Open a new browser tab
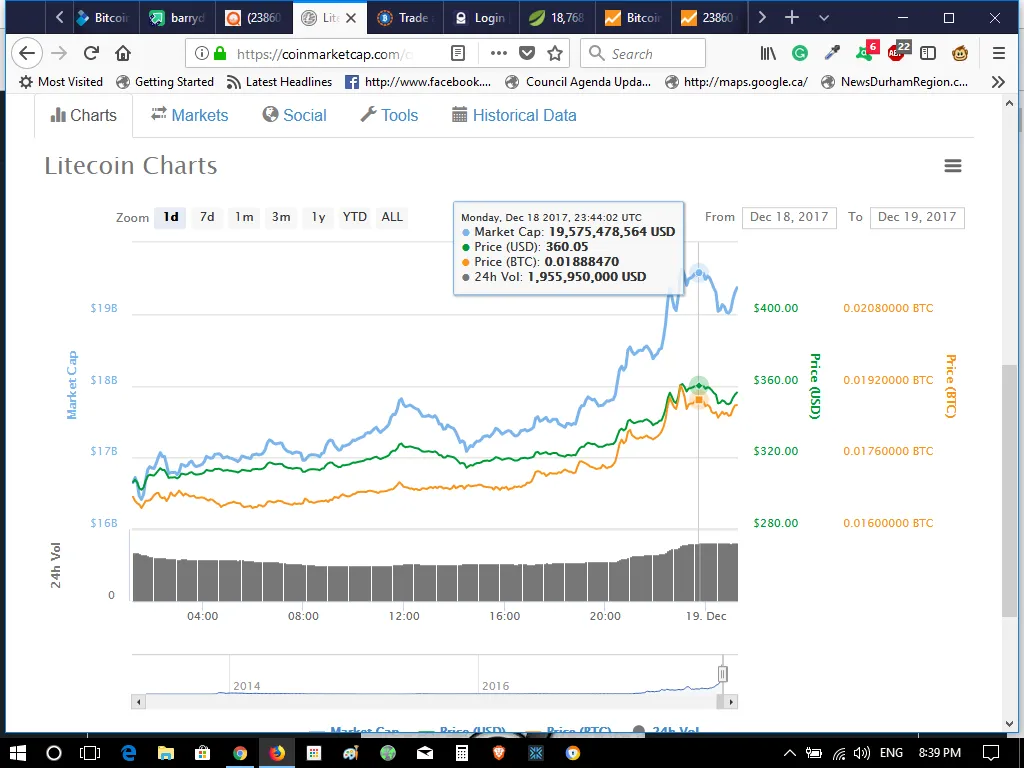1024x768 pixels. coord(792,18)
